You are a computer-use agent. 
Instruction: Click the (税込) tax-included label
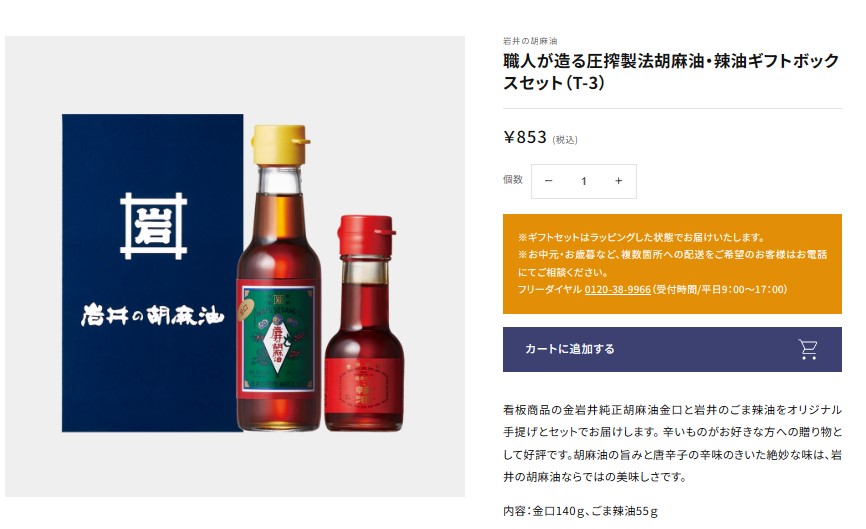tap(565, 140)
